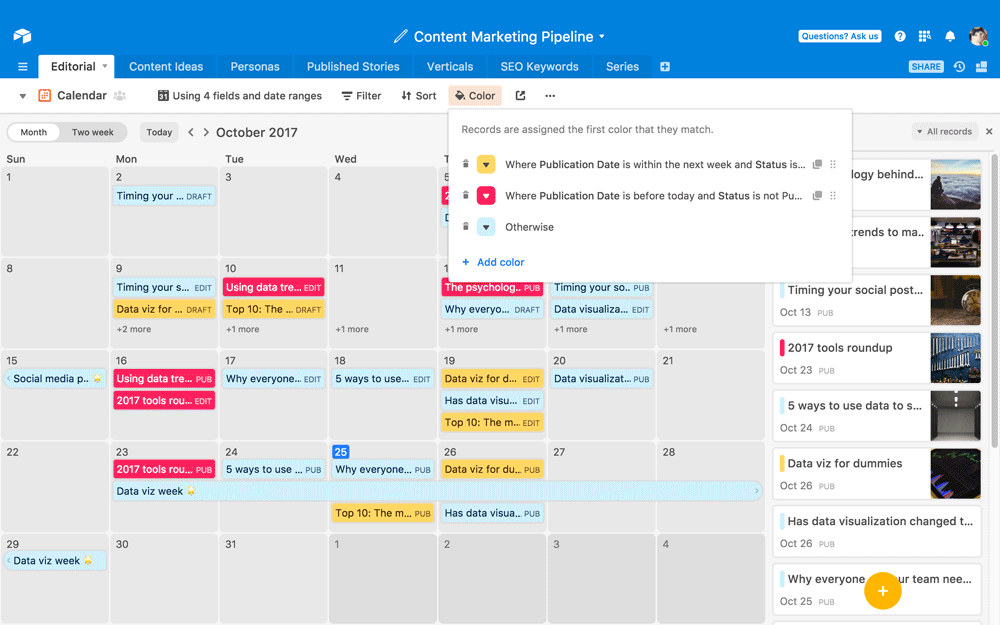Expand the base title dropdown arrow

pos(601,36)
